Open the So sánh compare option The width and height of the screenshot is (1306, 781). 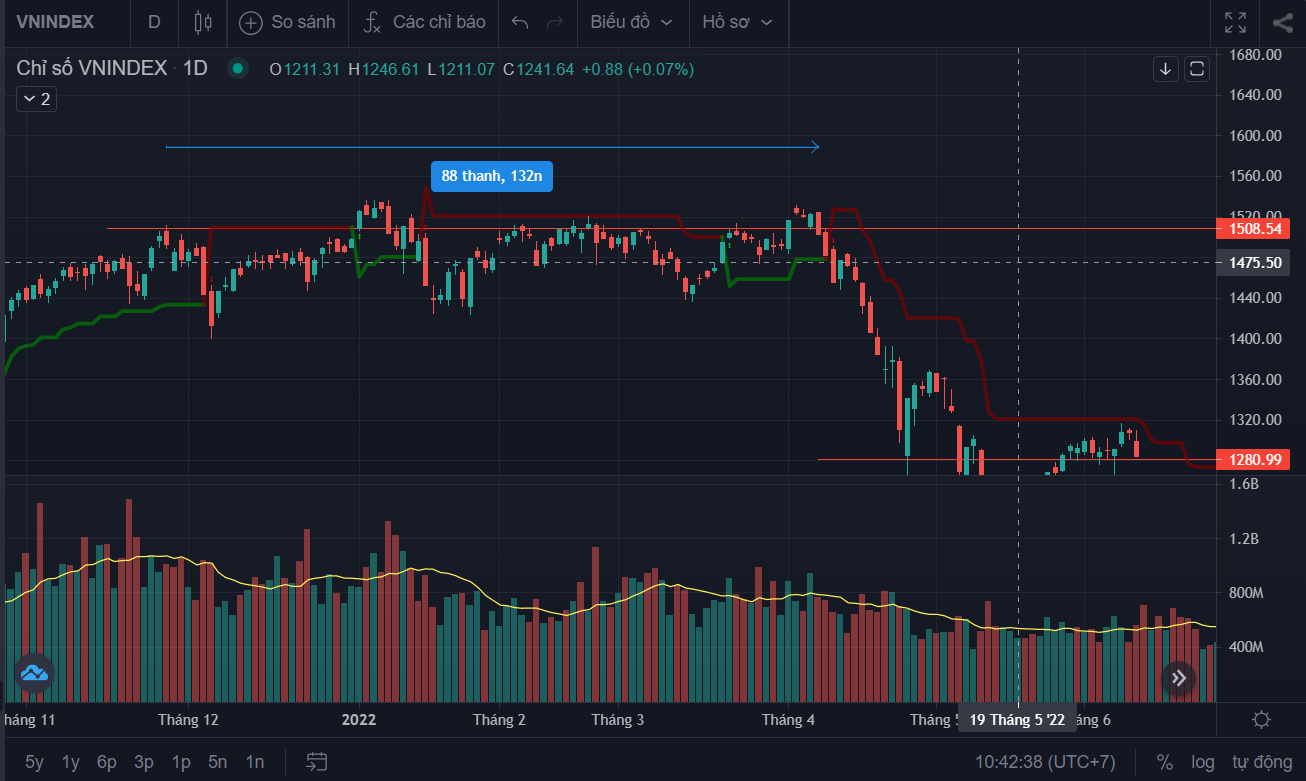point(288,22)
